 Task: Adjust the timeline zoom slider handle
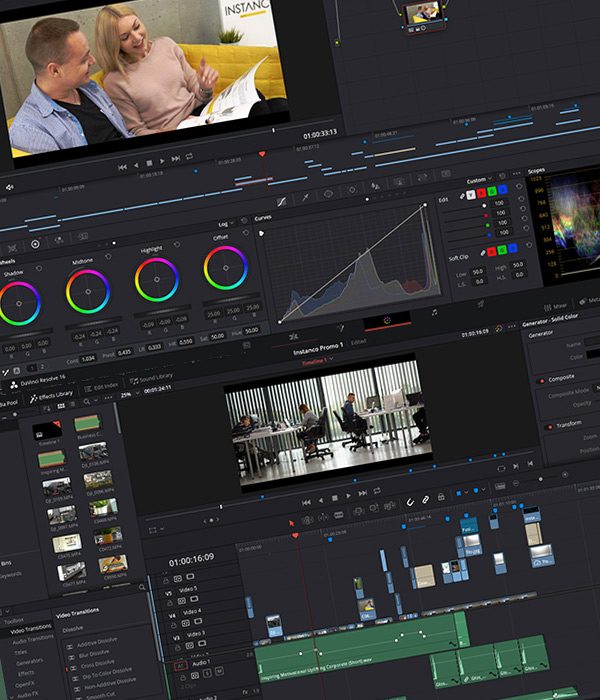[541, 479]
